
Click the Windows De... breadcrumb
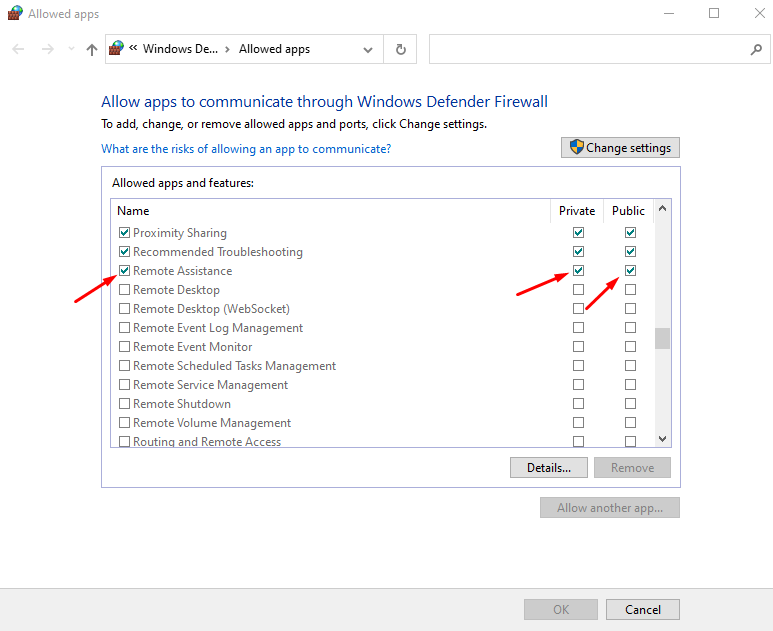(180, 49)
